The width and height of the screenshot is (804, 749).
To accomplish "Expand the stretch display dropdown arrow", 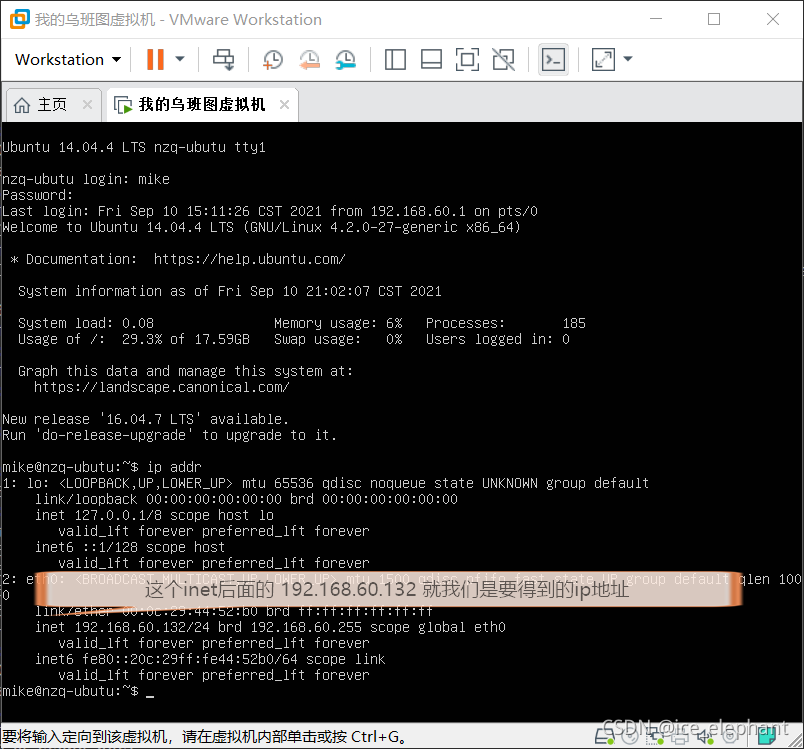I will [628, 59].
